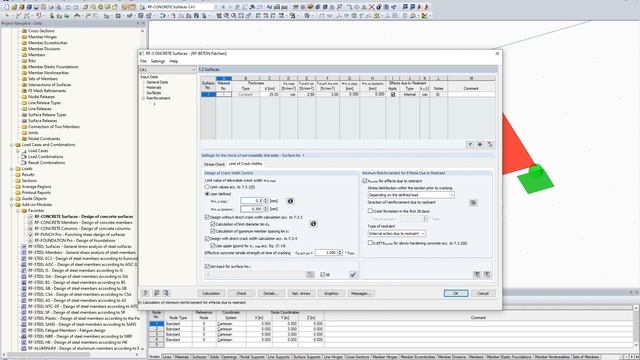Click stepper arrows of second crack width field
The image size is (640, 360).
click(x=266, y=209)
